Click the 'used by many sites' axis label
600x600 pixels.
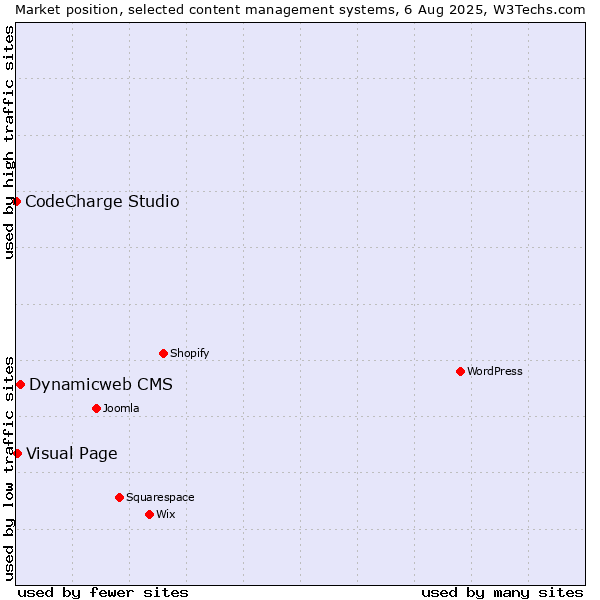[502, 593]
